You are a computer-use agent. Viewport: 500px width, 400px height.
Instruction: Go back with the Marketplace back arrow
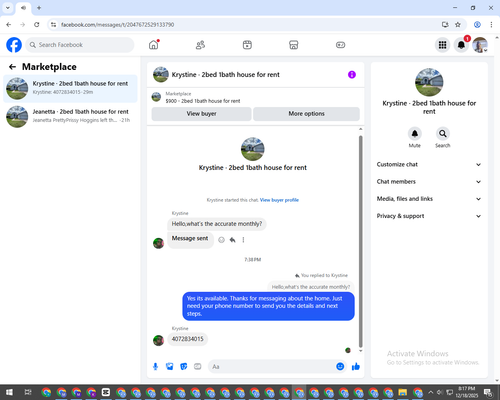(12, 67)
